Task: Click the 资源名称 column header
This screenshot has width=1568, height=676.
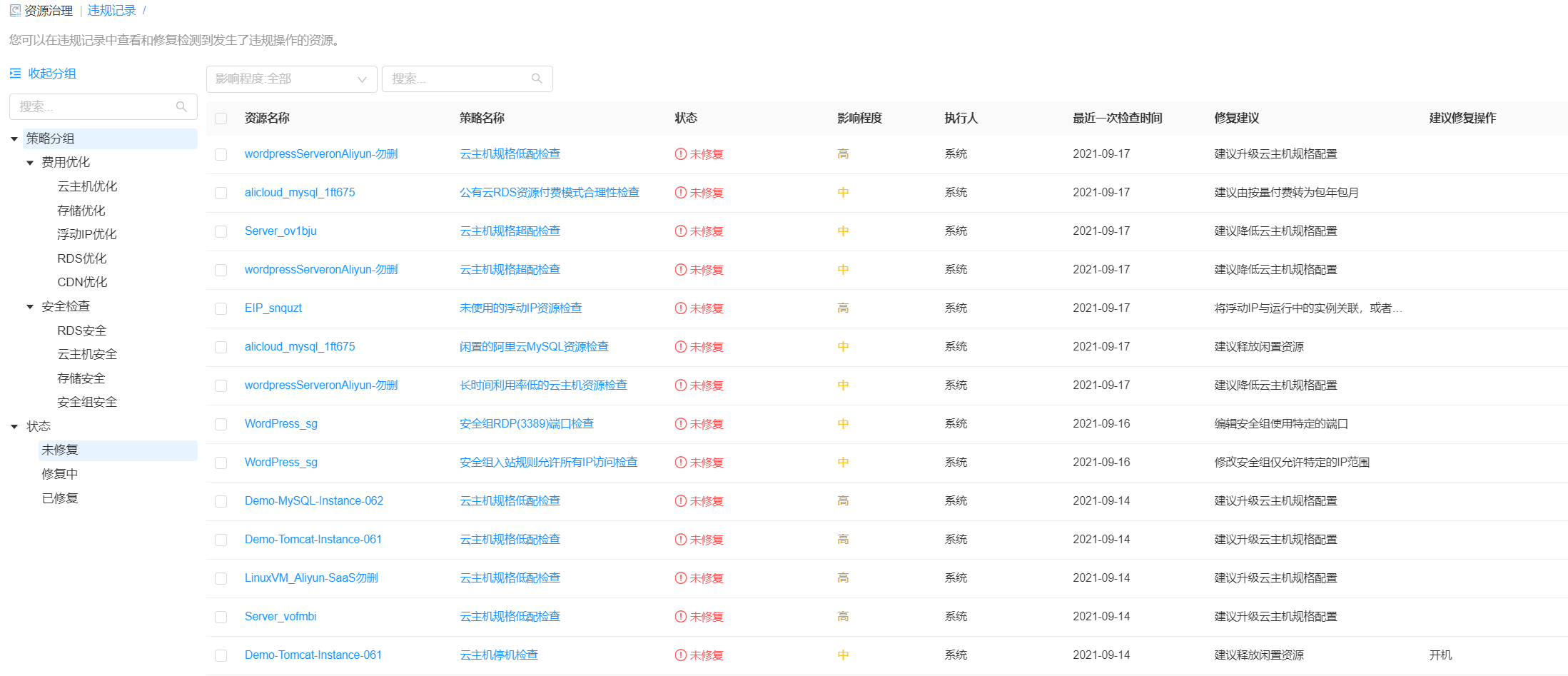Action: click(x=267, y=118)
